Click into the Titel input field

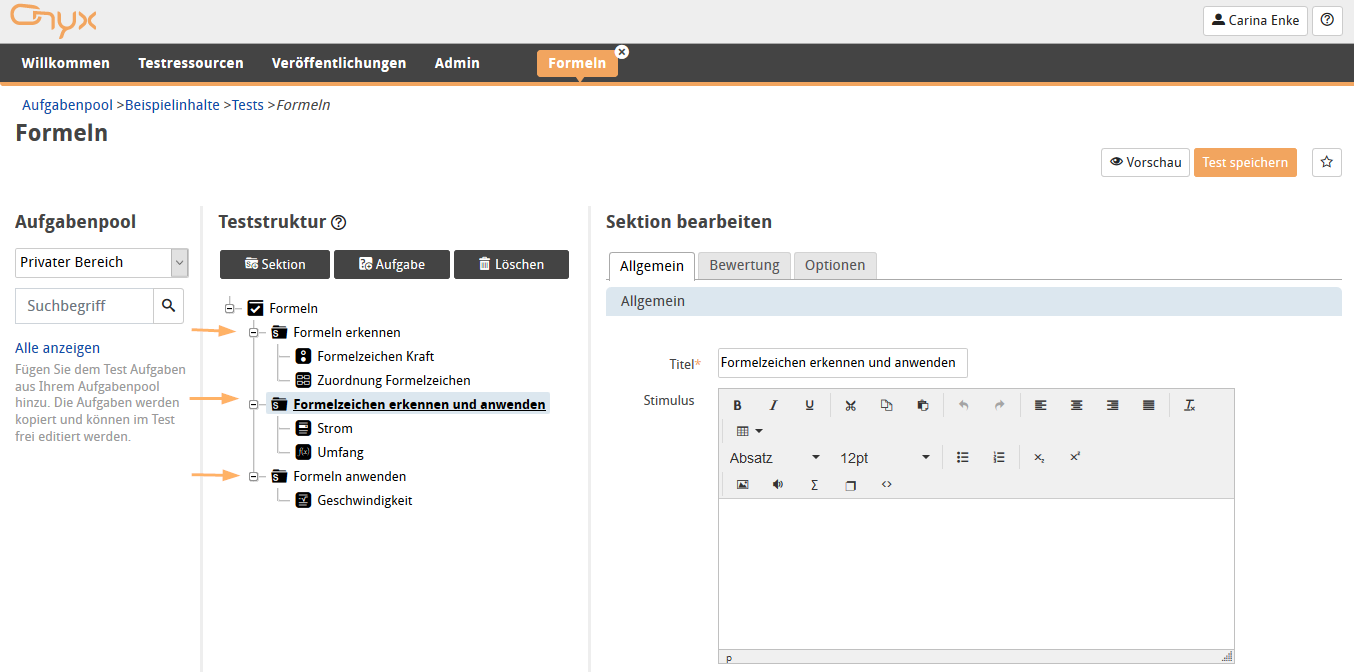point(842,363)
